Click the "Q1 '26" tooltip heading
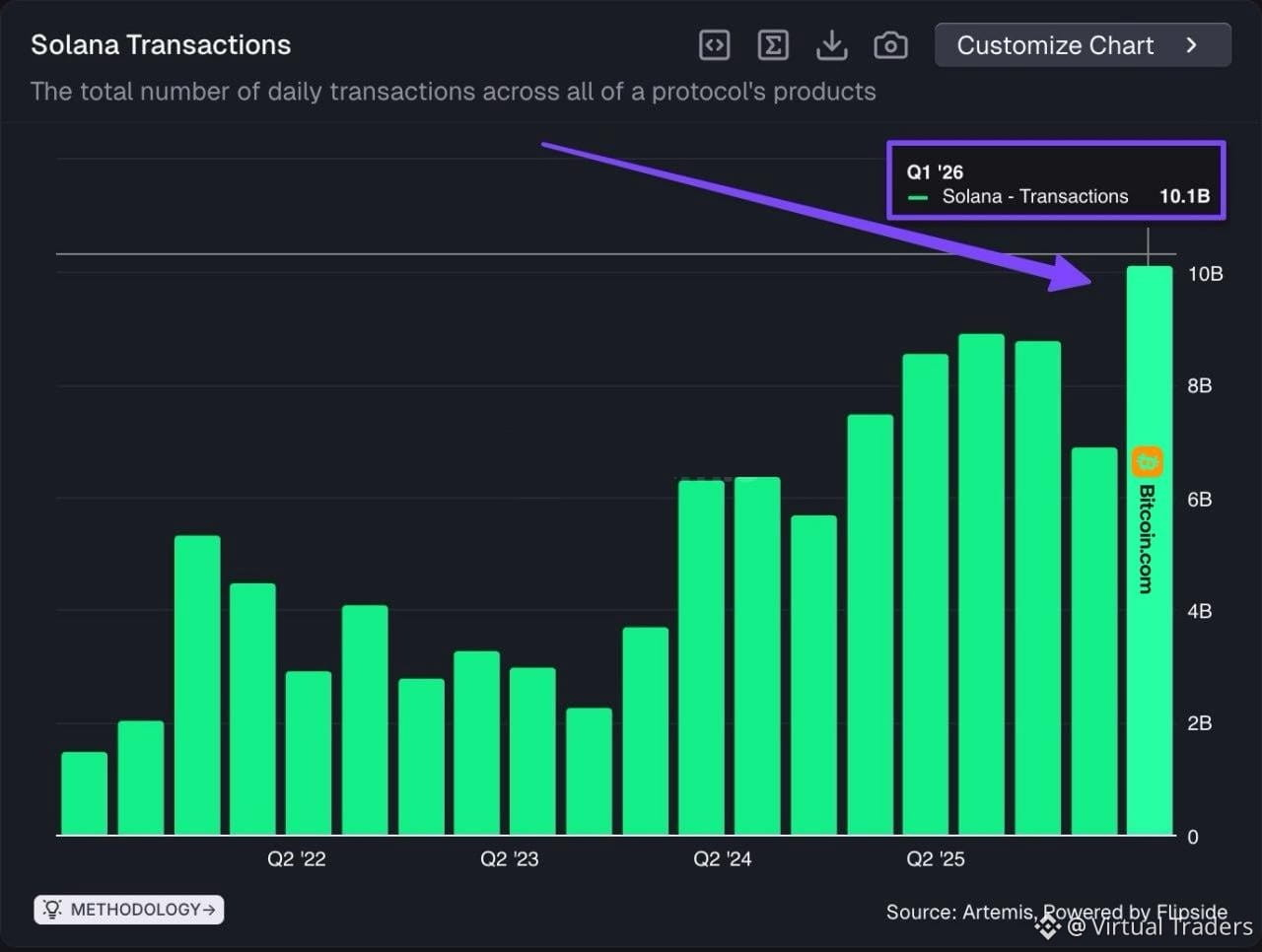This screenshot has width=1262, height=952. pos(935,171)
